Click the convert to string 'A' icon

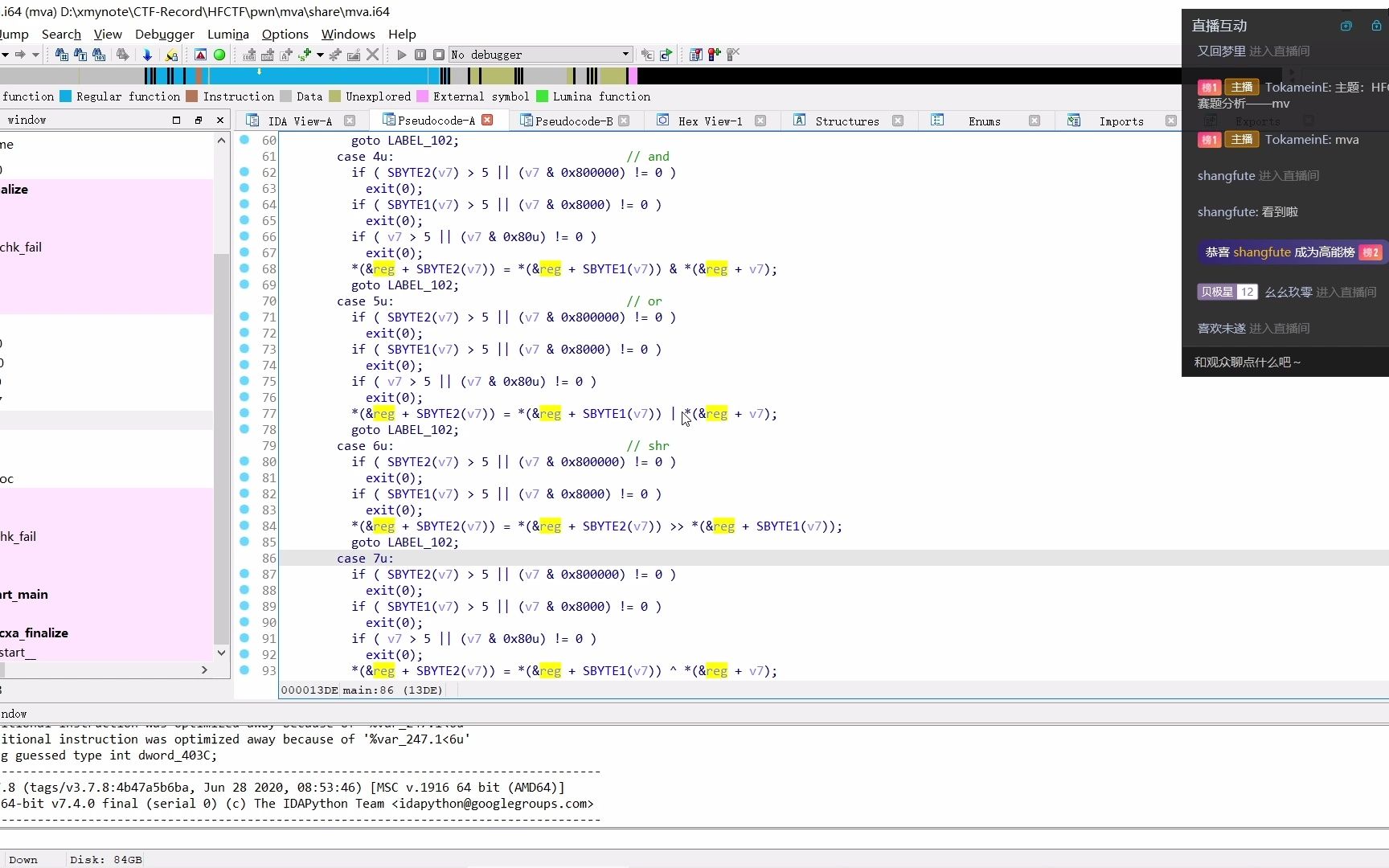(x=286, y=55)
